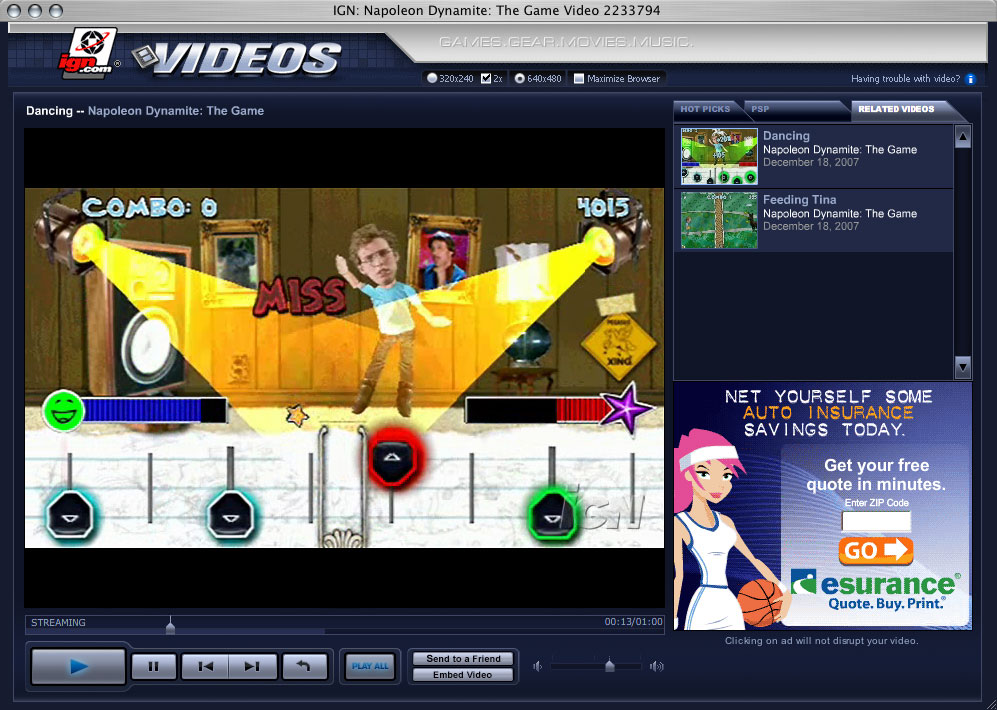
Task: Skip to next video track
Action: 252,666
